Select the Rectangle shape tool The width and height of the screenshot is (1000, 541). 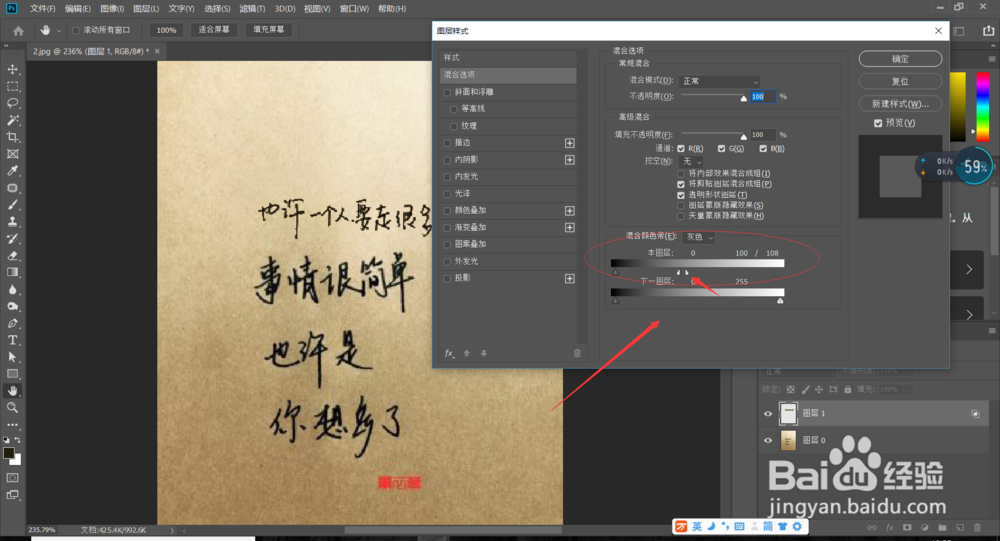pyautogui.click(x=13, y=374)
